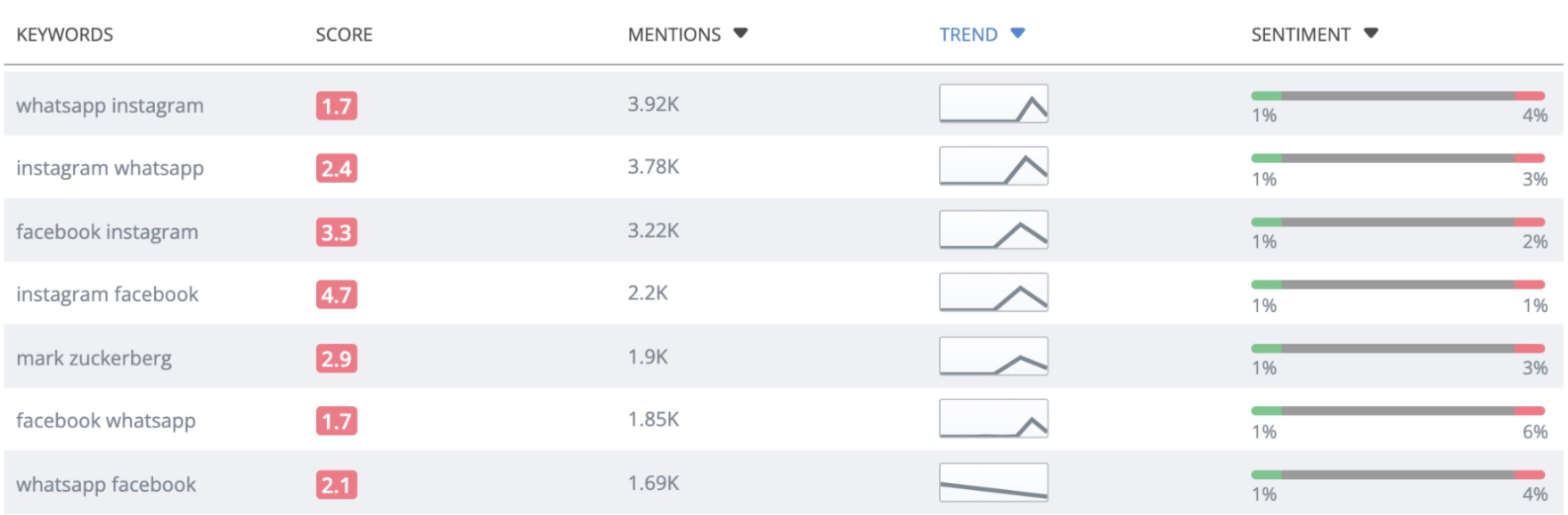Viewport: 1568px width, 515px height.
Task: Click the trend chart next to mark zuckerberg
Action: tap(992, 357)
